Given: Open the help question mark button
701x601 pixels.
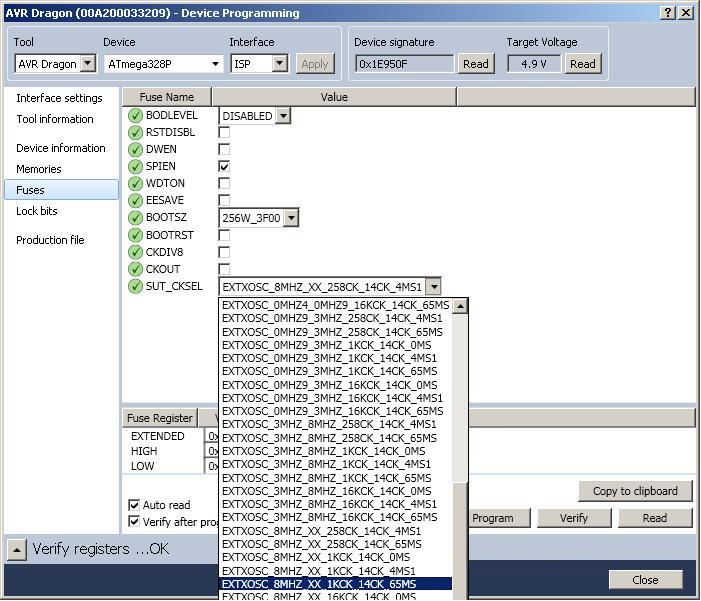Looking at the screenshot, I should (x=668, y=13).
